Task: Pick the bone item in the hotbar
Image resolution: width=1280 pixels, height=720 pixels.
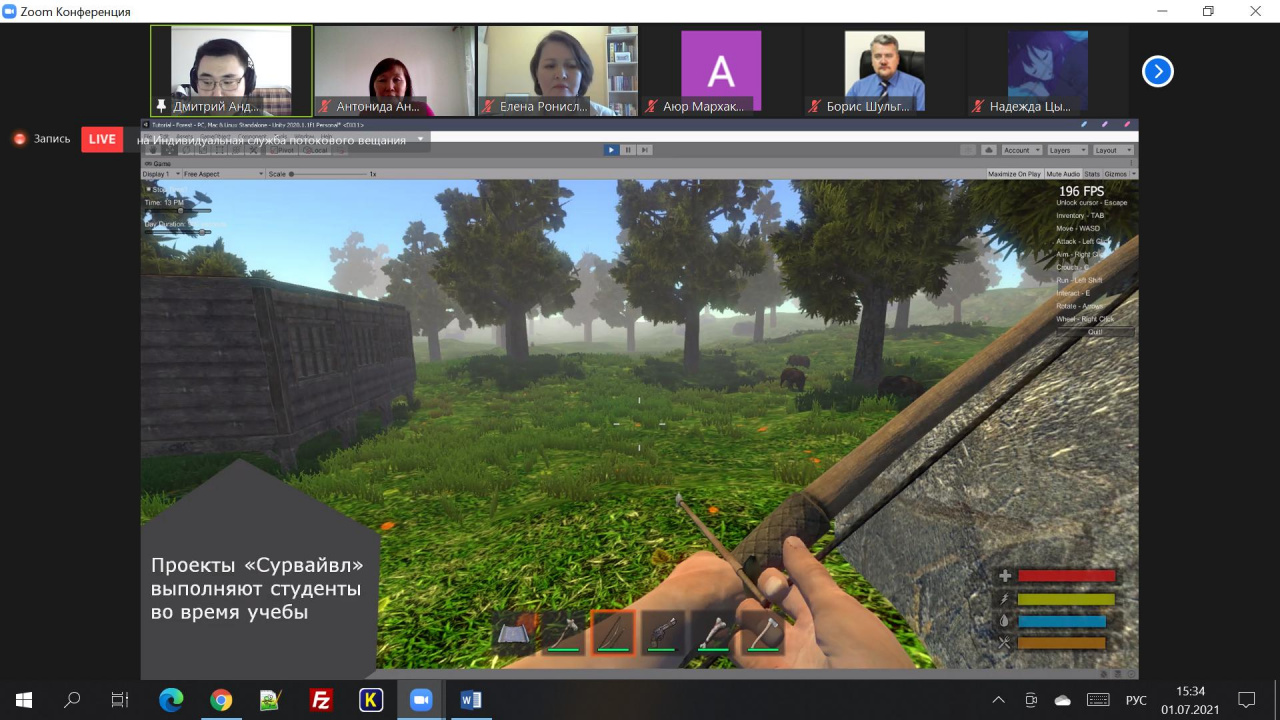Action: coord(712,632)
